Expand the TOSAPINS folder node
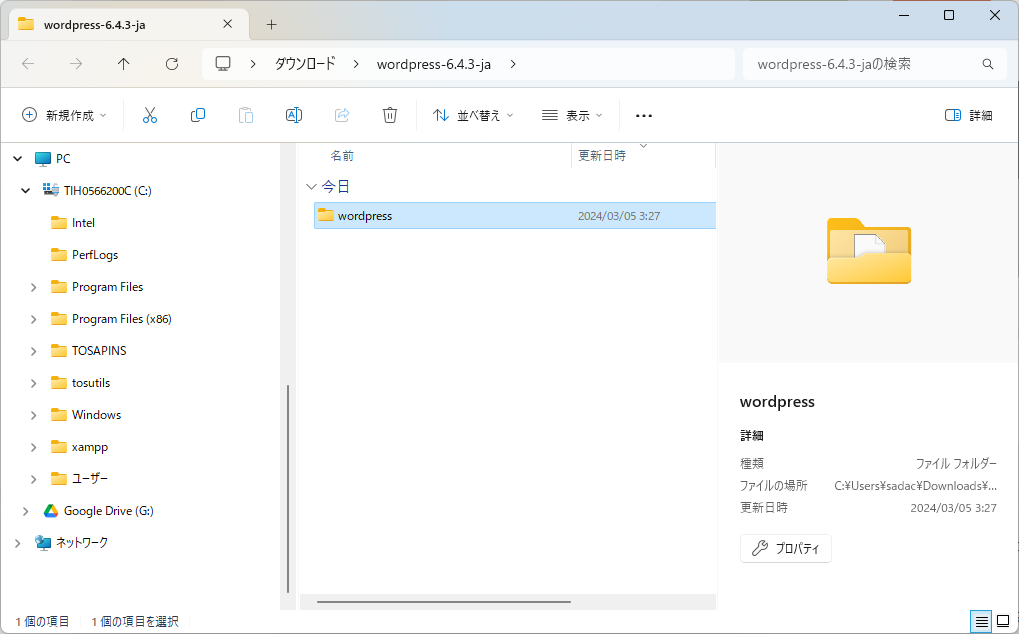Viewport: 1019px width, 634px height. [34, 351]
